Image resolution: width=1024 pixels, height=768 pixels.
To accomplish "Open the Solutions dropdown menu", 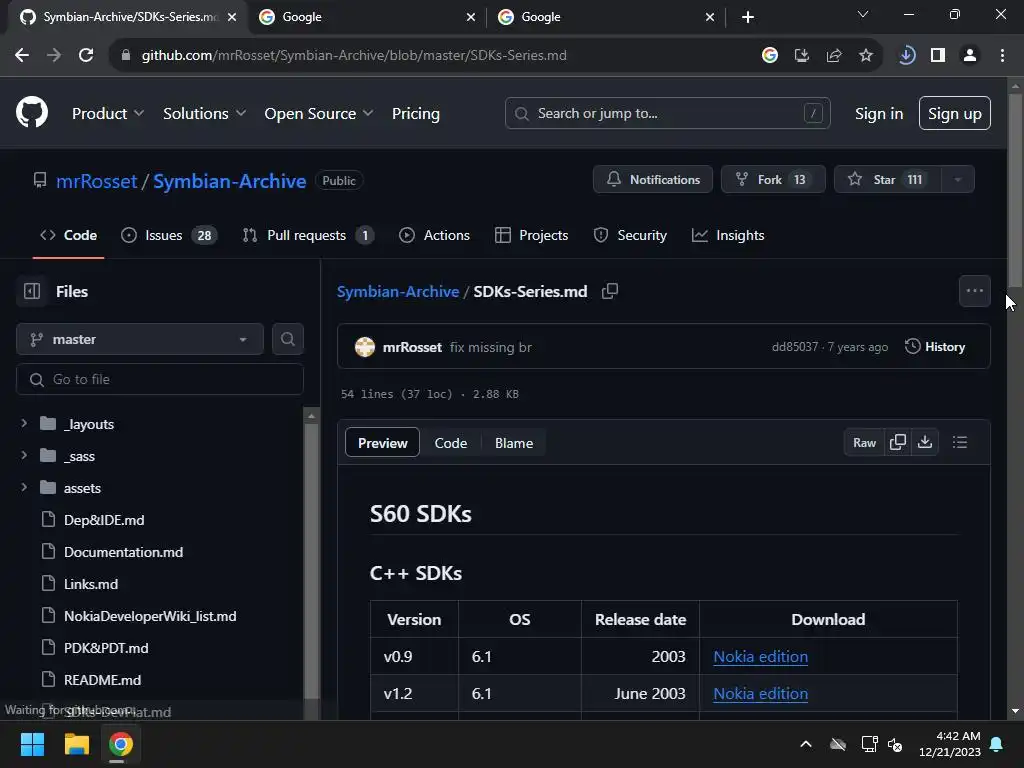I will point(204,114).
